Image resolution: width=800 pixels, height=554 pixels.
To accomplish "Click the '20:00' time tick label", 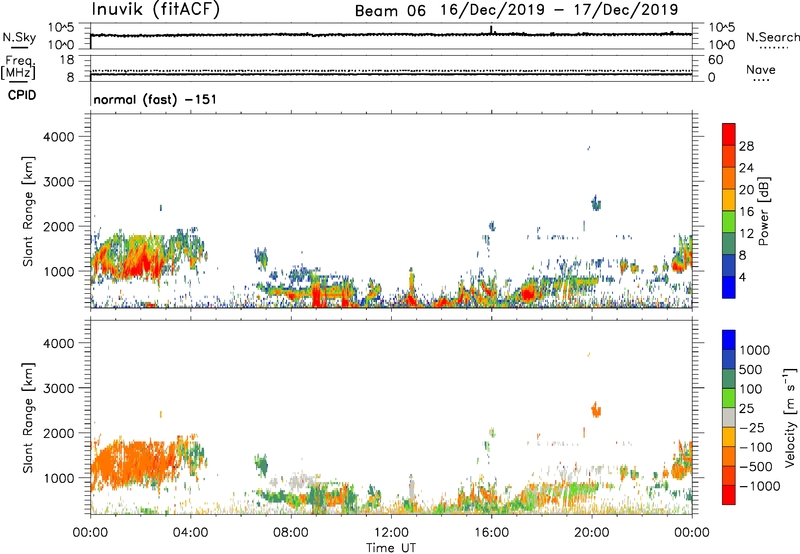I will pyautogui.click(x=591, y=533).
